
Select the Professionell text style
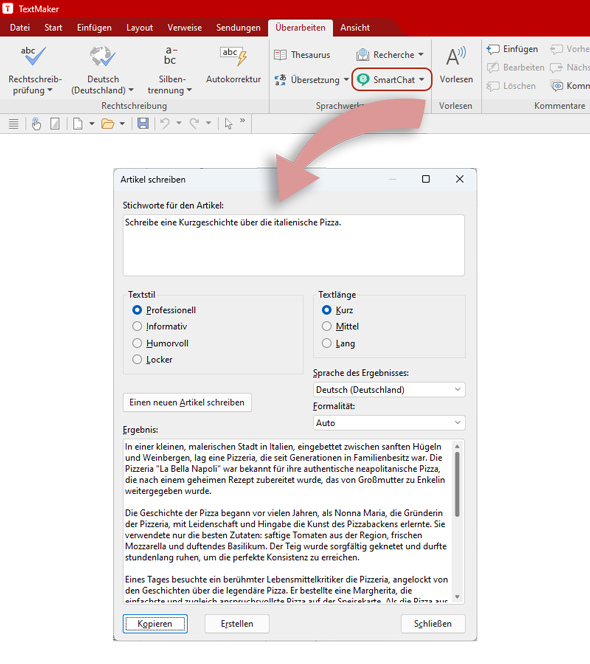tap(164, 310)
